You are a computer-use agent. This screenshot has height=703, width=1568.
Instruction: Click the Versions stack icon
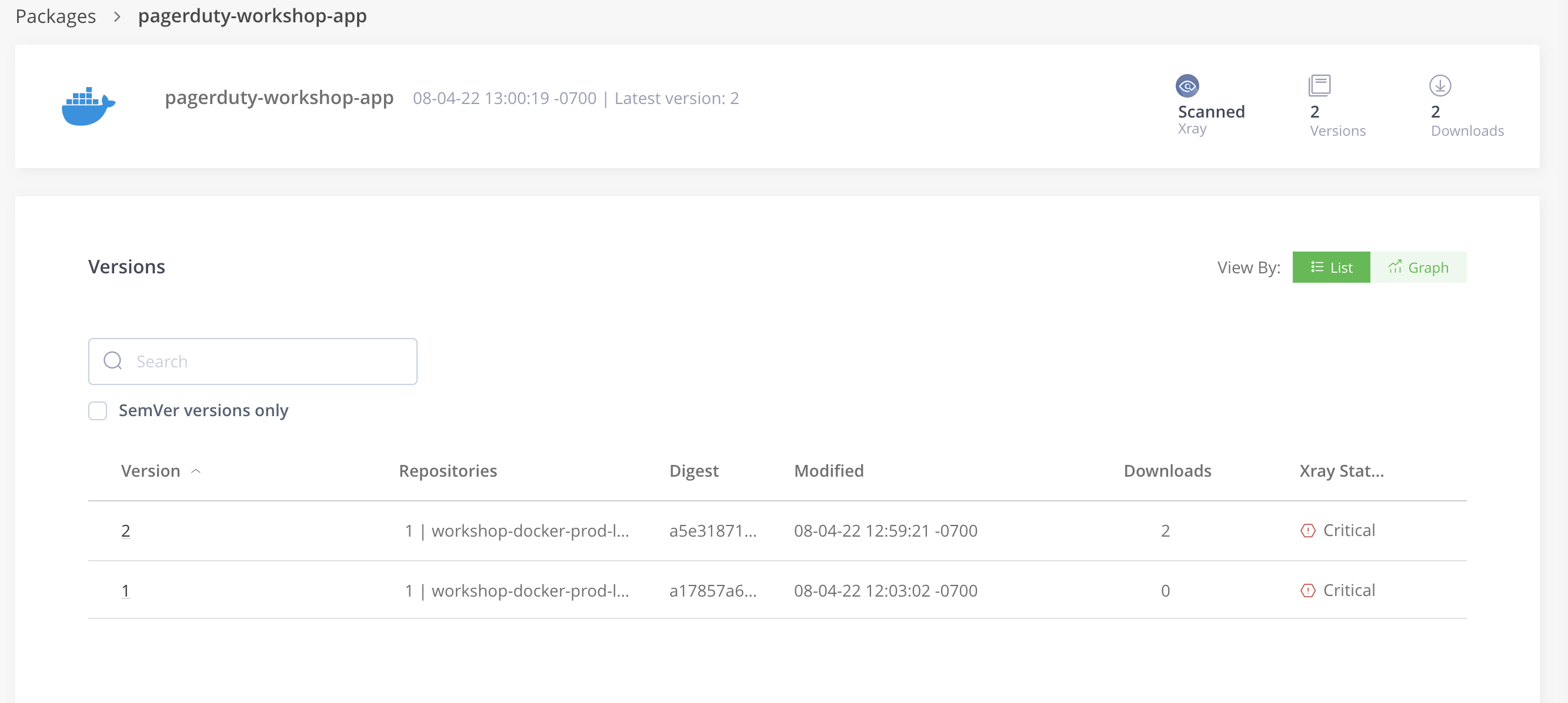pos(1319,86)
